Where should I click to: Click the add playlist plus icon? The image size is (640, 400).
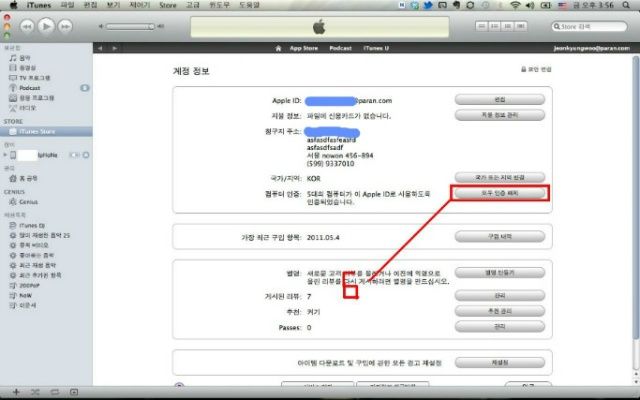[16, 392]
